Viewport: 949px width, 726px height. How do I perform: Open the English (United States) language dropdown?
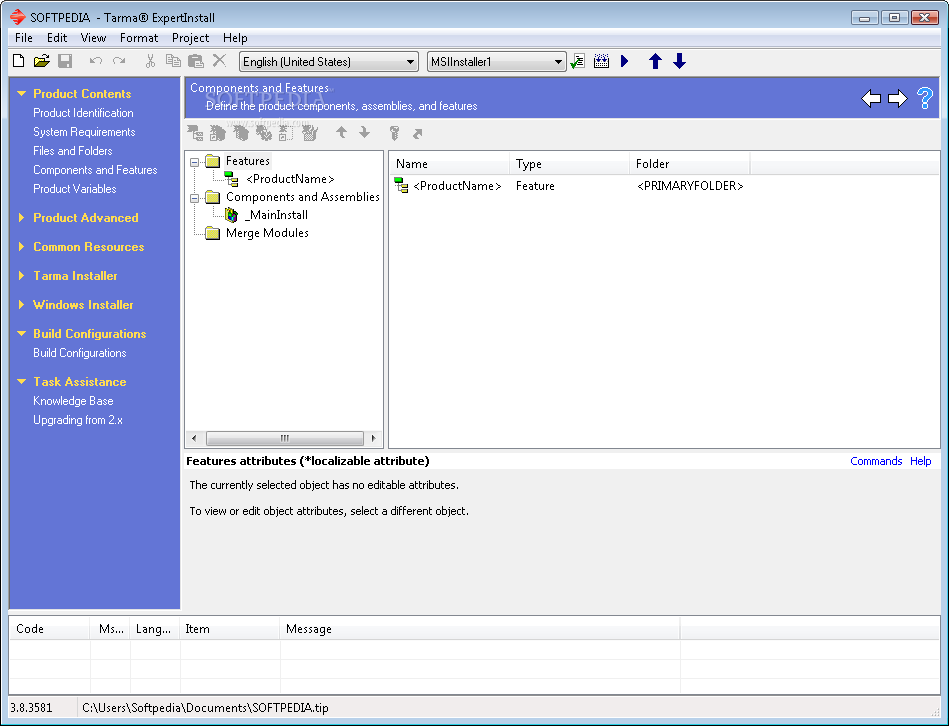point(329,62)
